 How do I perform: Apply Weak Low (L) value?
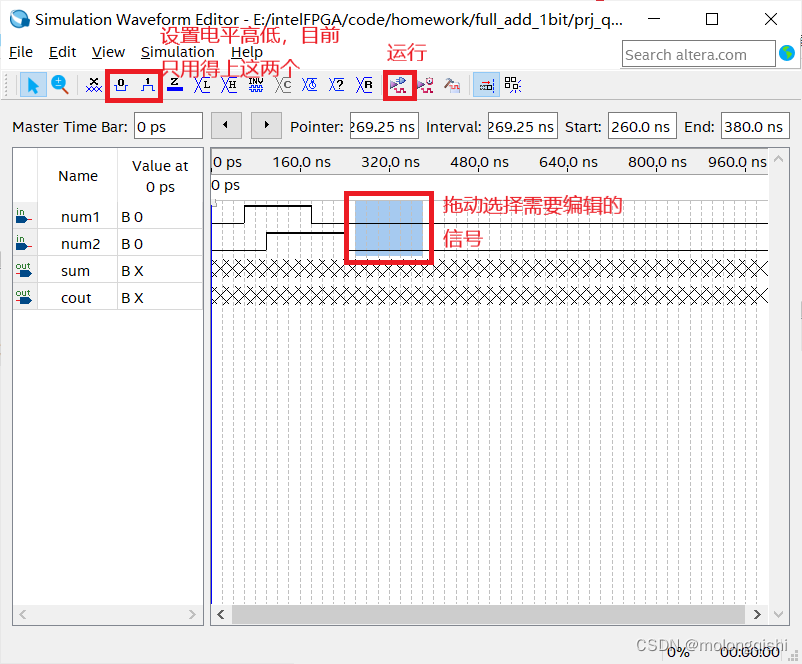coord(202,85)
